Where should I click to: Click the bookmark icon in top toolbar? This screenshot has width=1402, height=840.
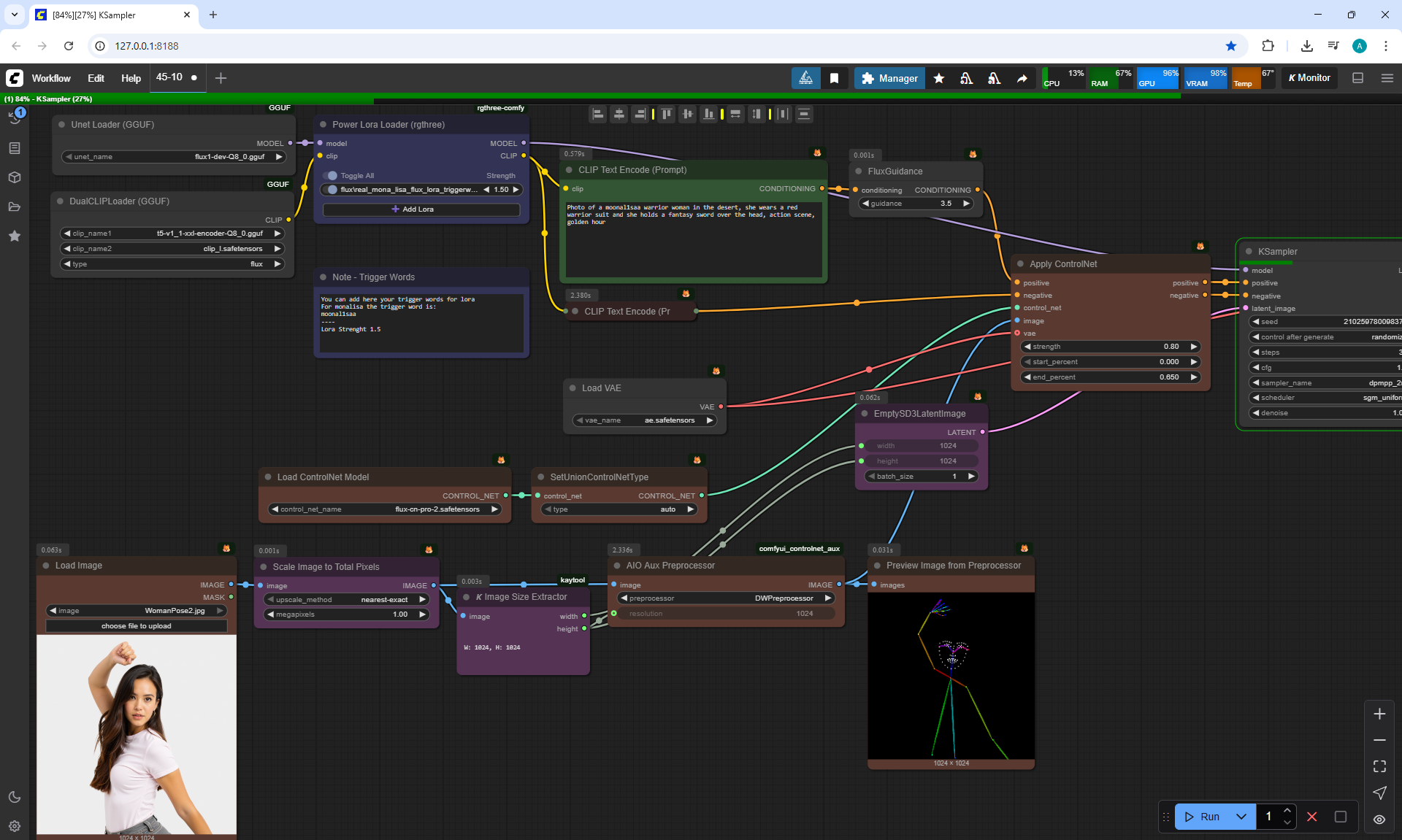click(x=834, y=78)
